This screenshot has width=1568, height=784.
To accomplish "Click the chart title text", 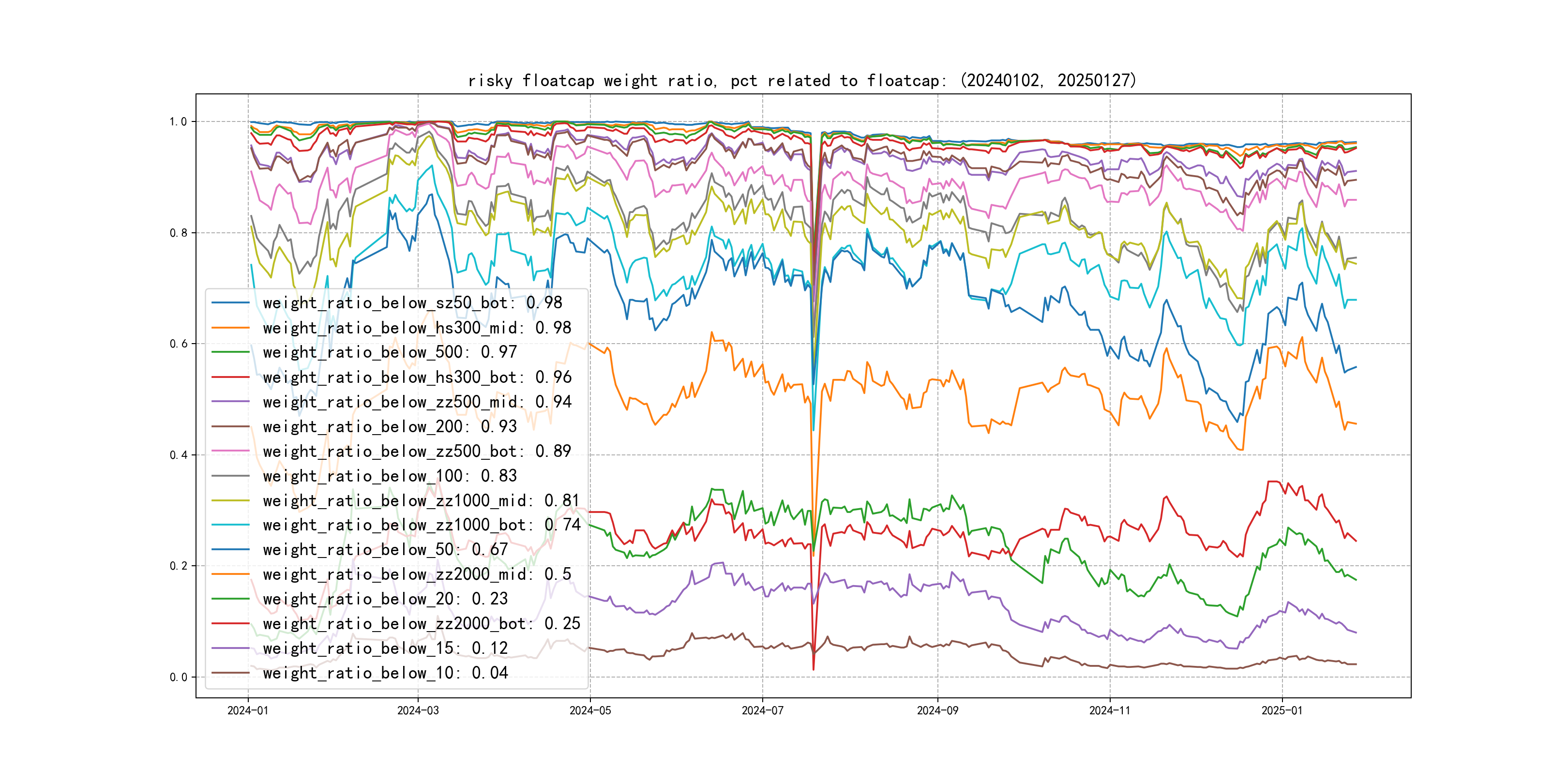I will pyautogui.click(x=801, y=80).
